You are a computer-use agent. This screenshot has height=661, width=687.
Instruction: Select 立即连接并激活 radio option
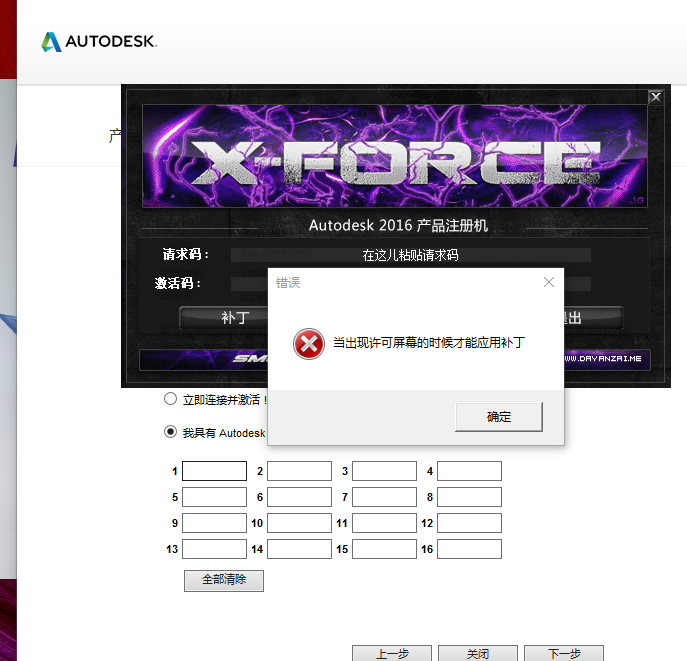click(x=170, y=399)
